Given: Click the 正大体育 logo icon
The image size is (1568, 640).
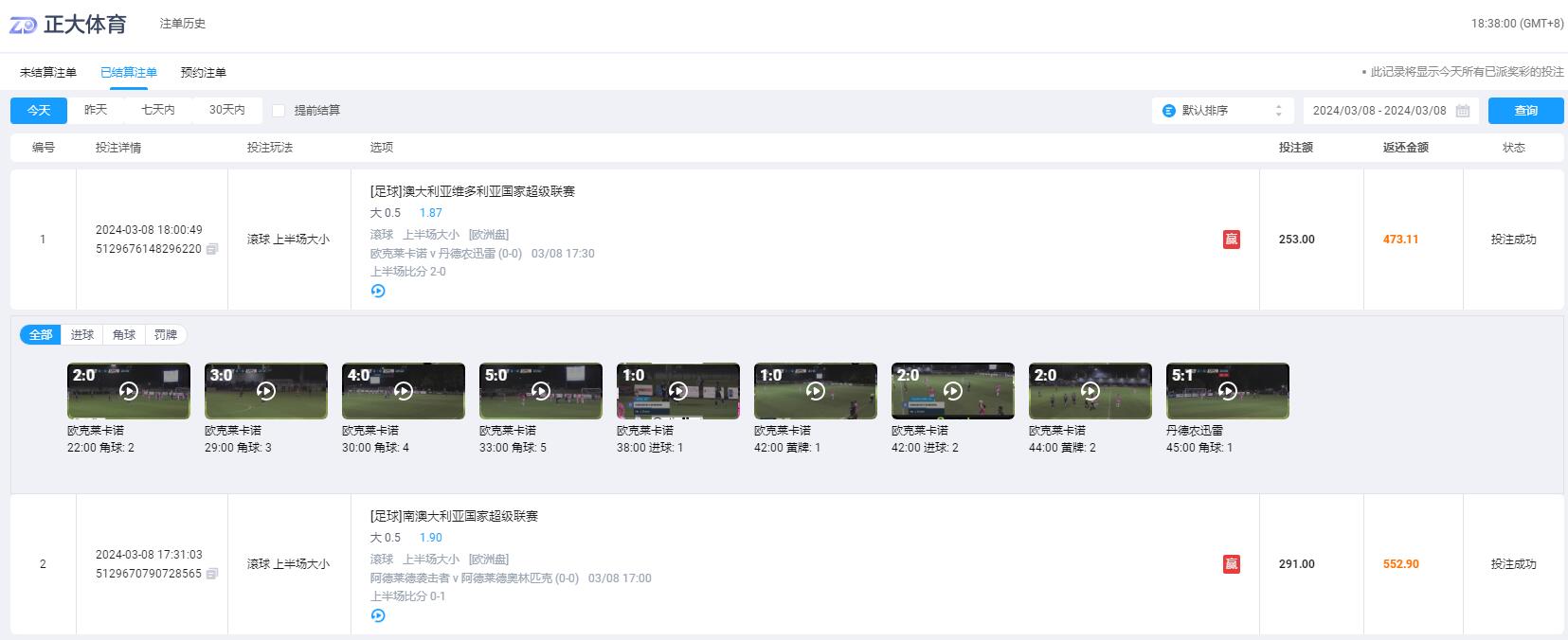Looking at the screenshot, I should [23, 25].
